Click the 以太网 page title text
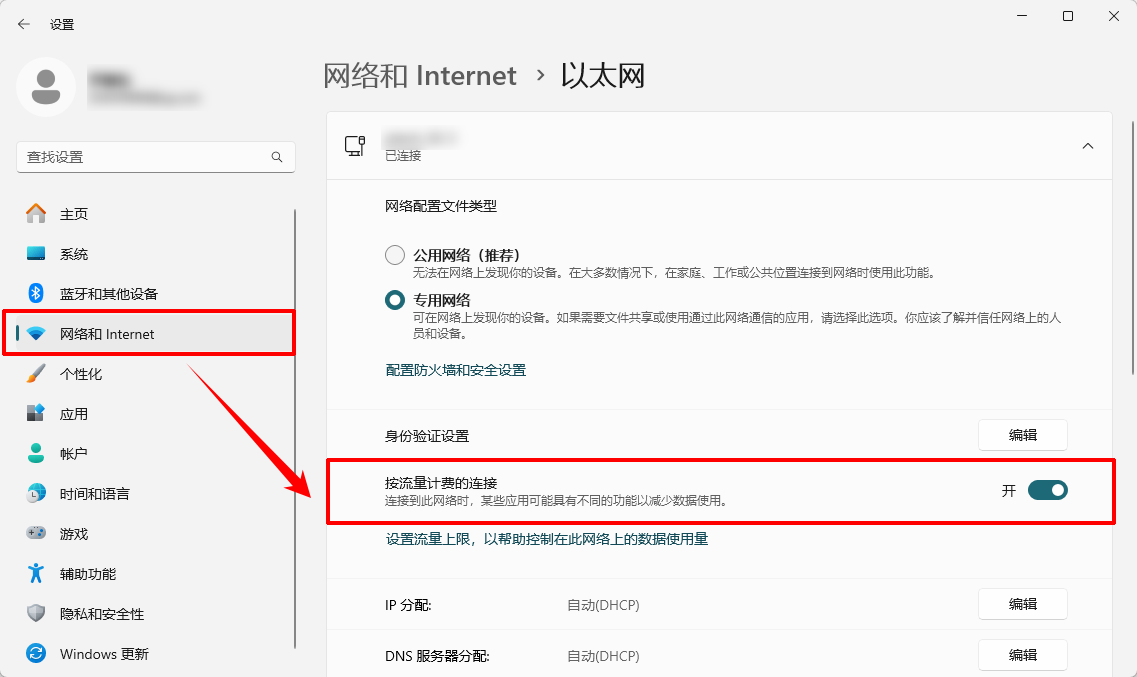 click(x=603, y=75)
